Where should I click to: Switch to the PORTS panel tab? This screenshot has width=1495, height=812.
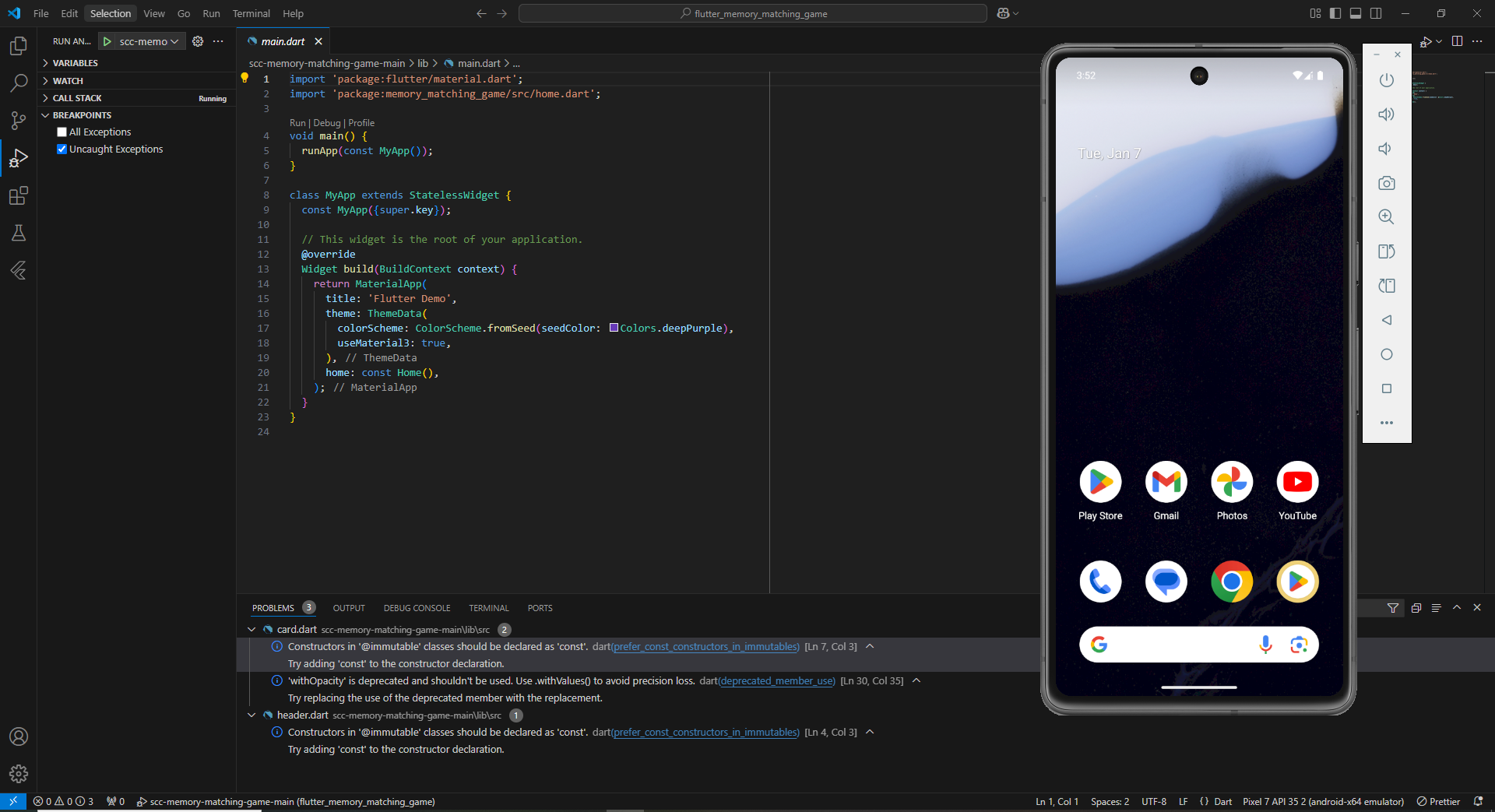[540, 608]
